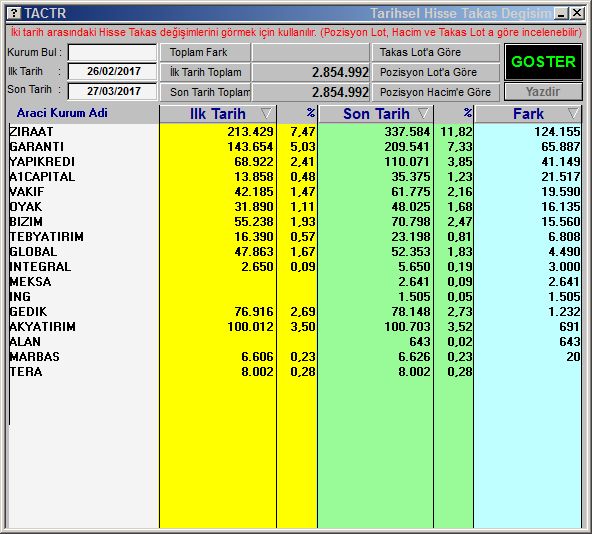Select the YAPIKREDI row name

(x=42, y=162)
